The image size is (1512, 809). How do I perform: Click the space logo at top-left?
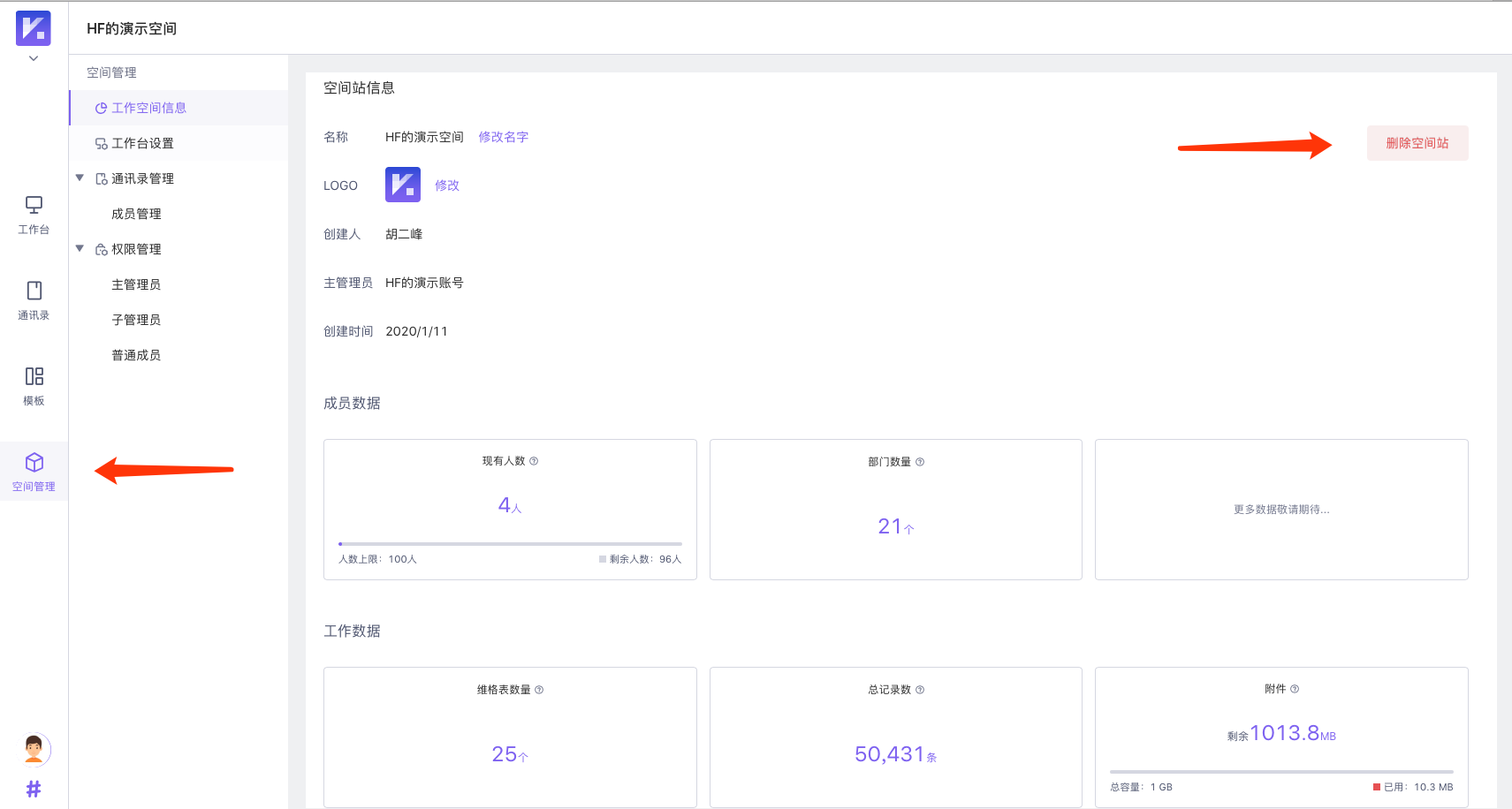34,28
